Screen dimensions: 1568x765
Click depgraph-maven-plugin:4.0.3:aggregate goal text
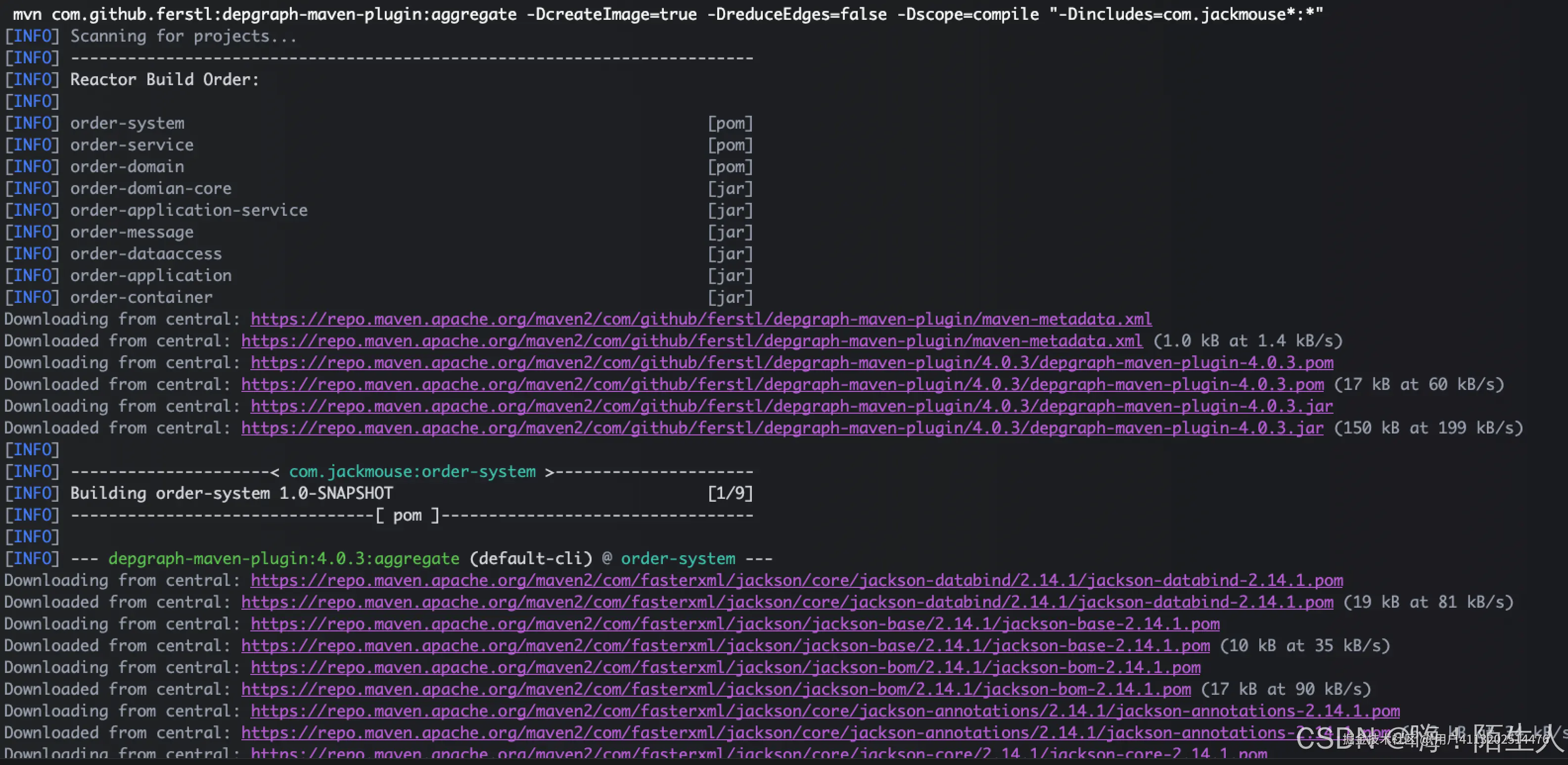point(283,559)
